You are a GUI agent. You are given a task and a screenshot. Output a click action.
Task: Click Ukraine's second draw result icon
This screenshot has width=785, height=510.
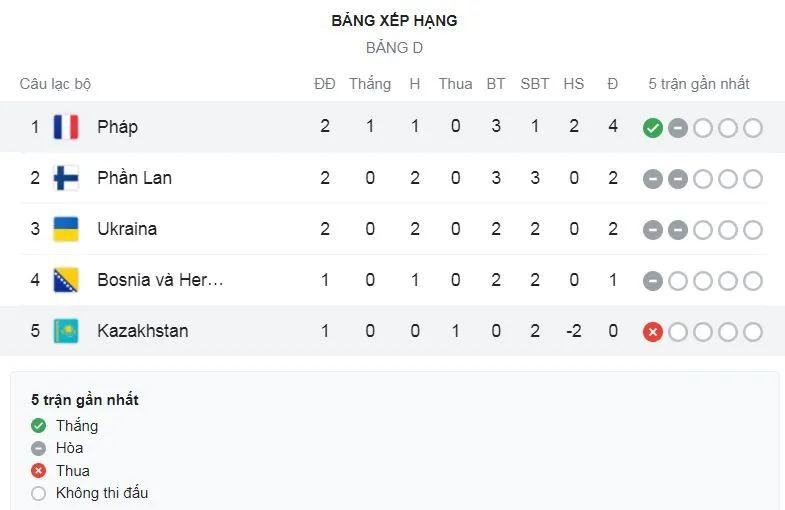point(678,230)
